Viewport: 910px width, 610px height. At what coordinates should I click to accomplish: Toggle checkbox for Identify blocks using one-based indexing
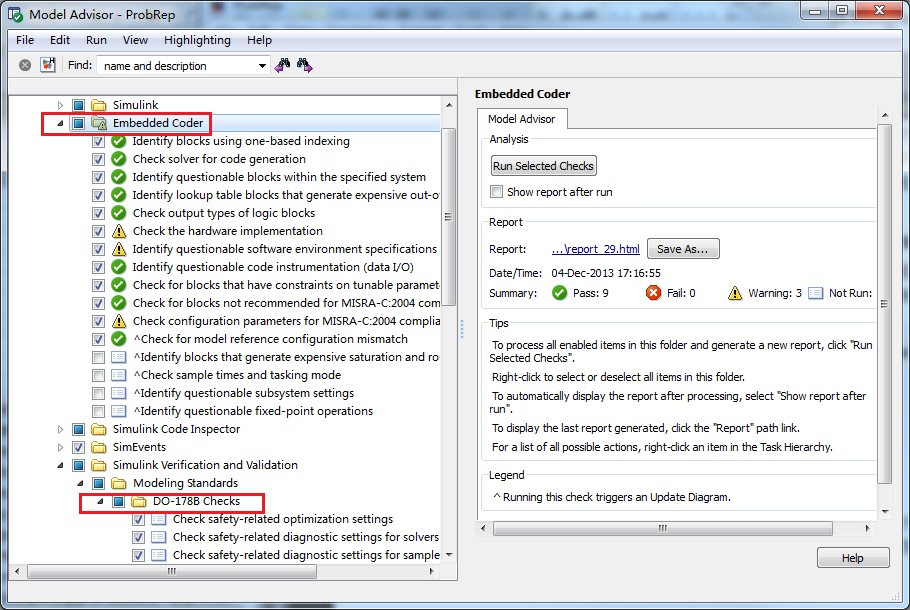coord(98,141)
